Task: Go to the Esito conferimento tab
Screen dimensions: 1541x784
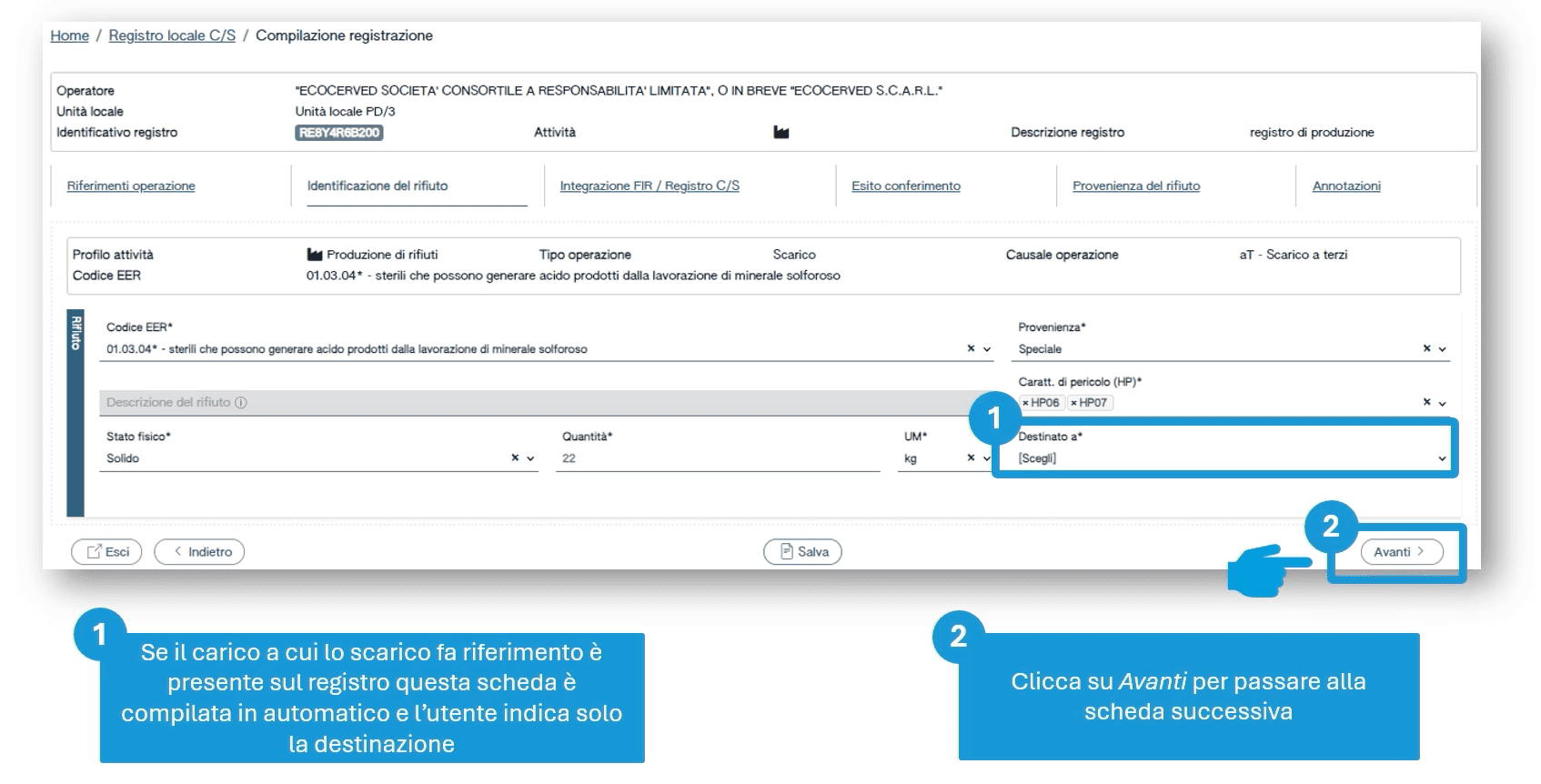Action: pos(905,186)
